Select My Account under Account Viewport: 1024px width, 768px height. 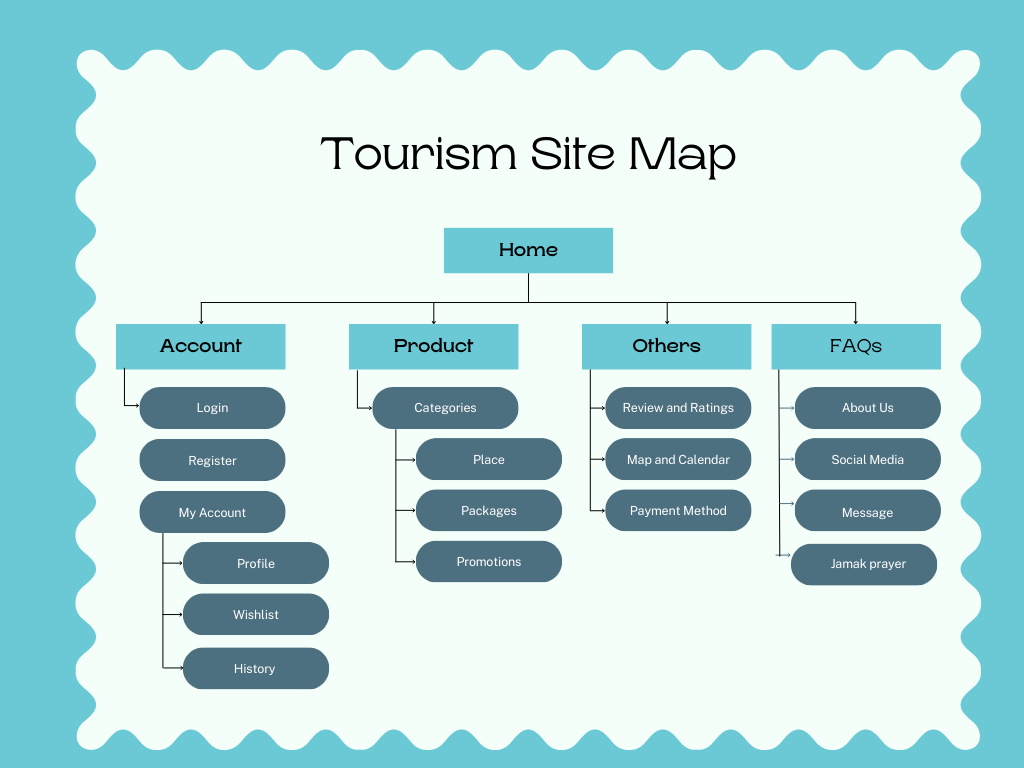pyautogui.click(x=212, y=511)
